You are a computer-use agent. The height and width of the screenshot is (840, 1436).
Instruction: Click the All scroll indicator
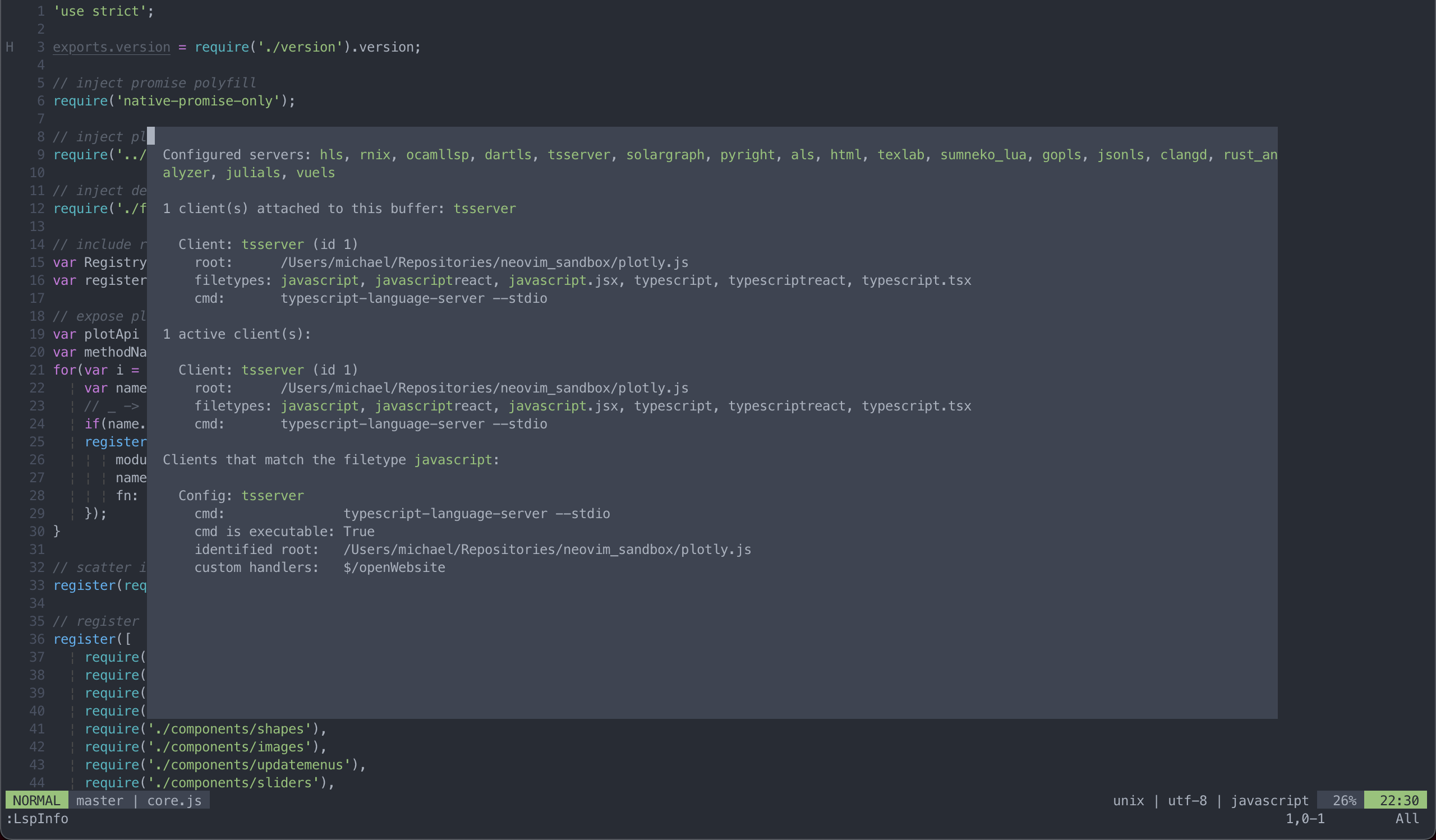[1406, 819]
